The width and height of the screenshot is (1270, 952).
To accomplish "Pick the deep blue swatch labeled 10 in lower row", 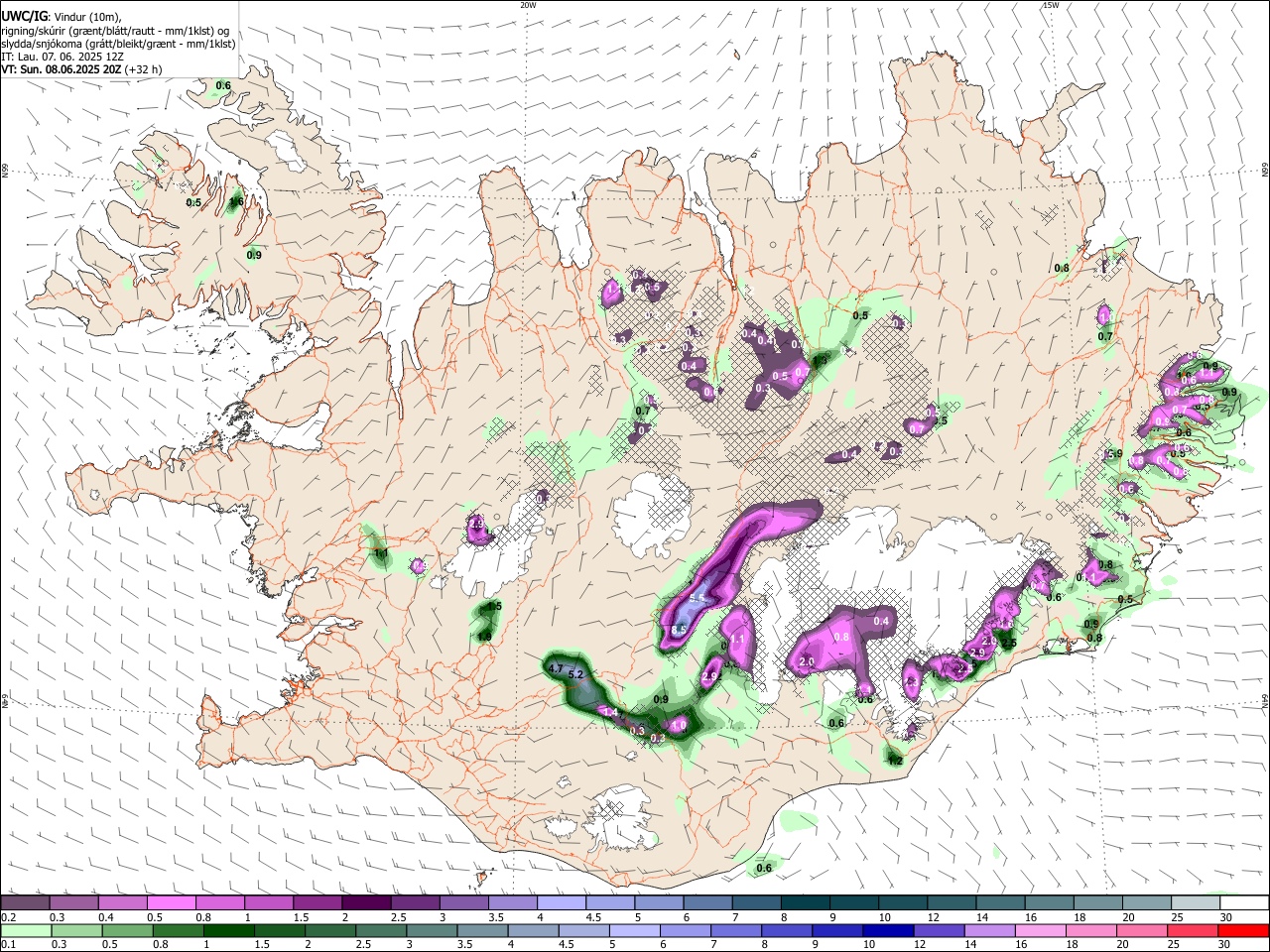I will pyautogui.click(x=887, y=931).
